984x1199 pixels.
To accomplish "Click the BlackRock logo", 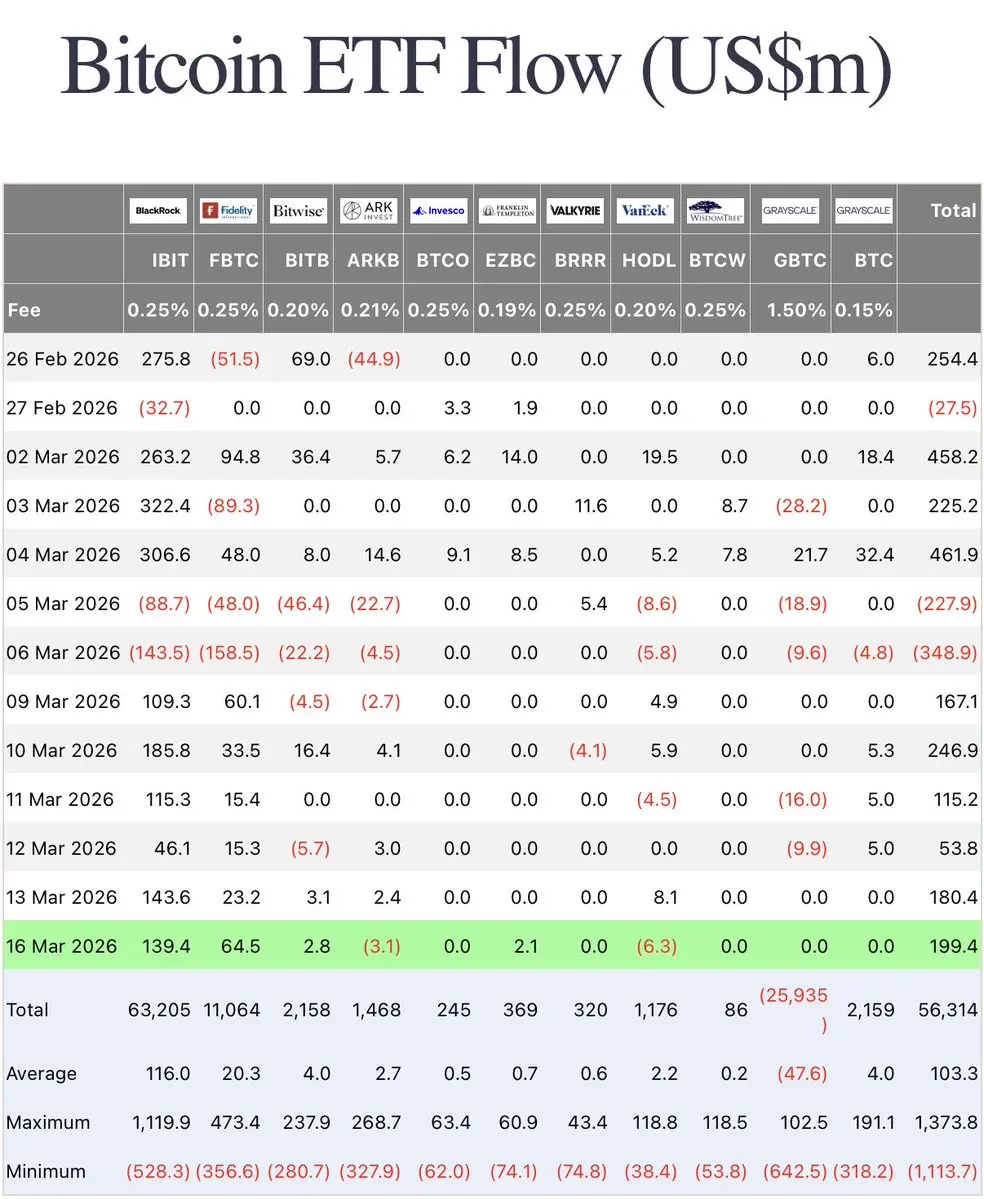I will click(x=158, y=210).
